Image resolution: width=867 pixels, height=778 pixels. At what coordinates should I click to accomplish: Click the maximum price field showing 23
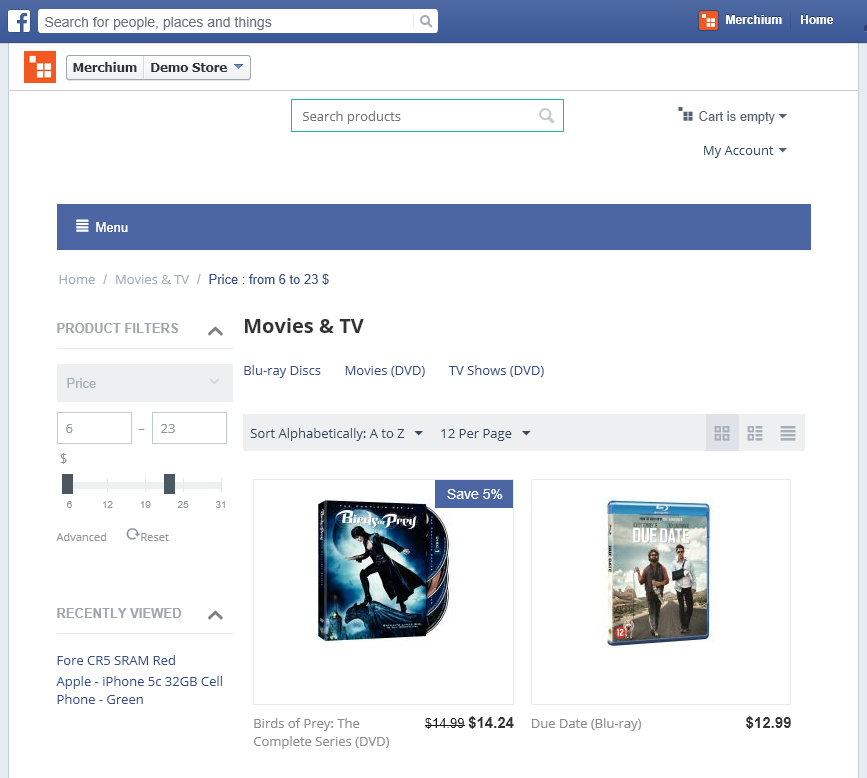point(189,428)
